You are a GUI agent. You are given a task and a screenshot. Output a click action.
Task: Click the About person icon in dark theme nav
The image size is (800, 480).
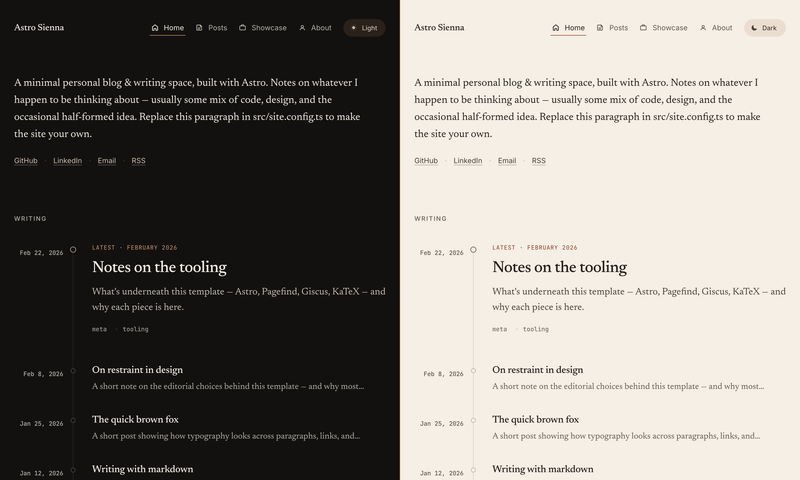[x=302, y=28]
